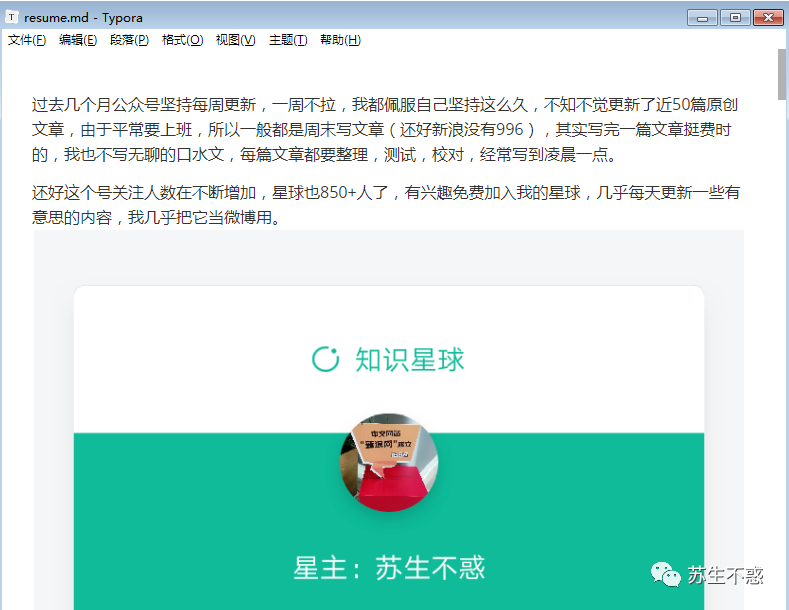The width and height of the screenshot is (789, 610).
Task: Click the 知识星球 title text
Action: (x=409, y=359)
